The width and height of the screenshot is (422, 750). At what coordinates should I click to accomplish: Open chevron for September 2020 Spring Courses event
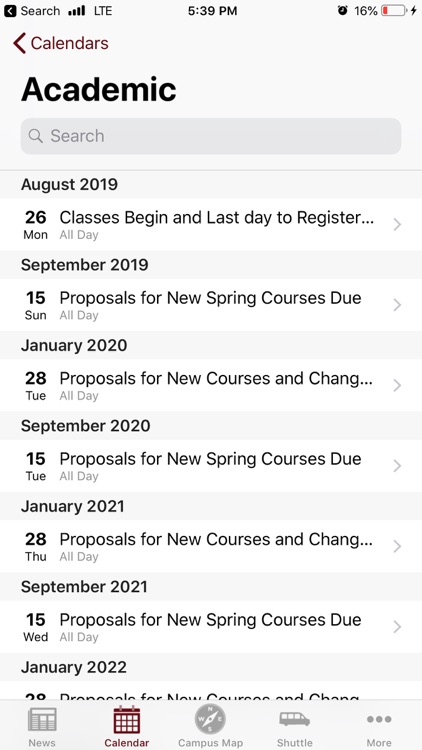(397, 465)
